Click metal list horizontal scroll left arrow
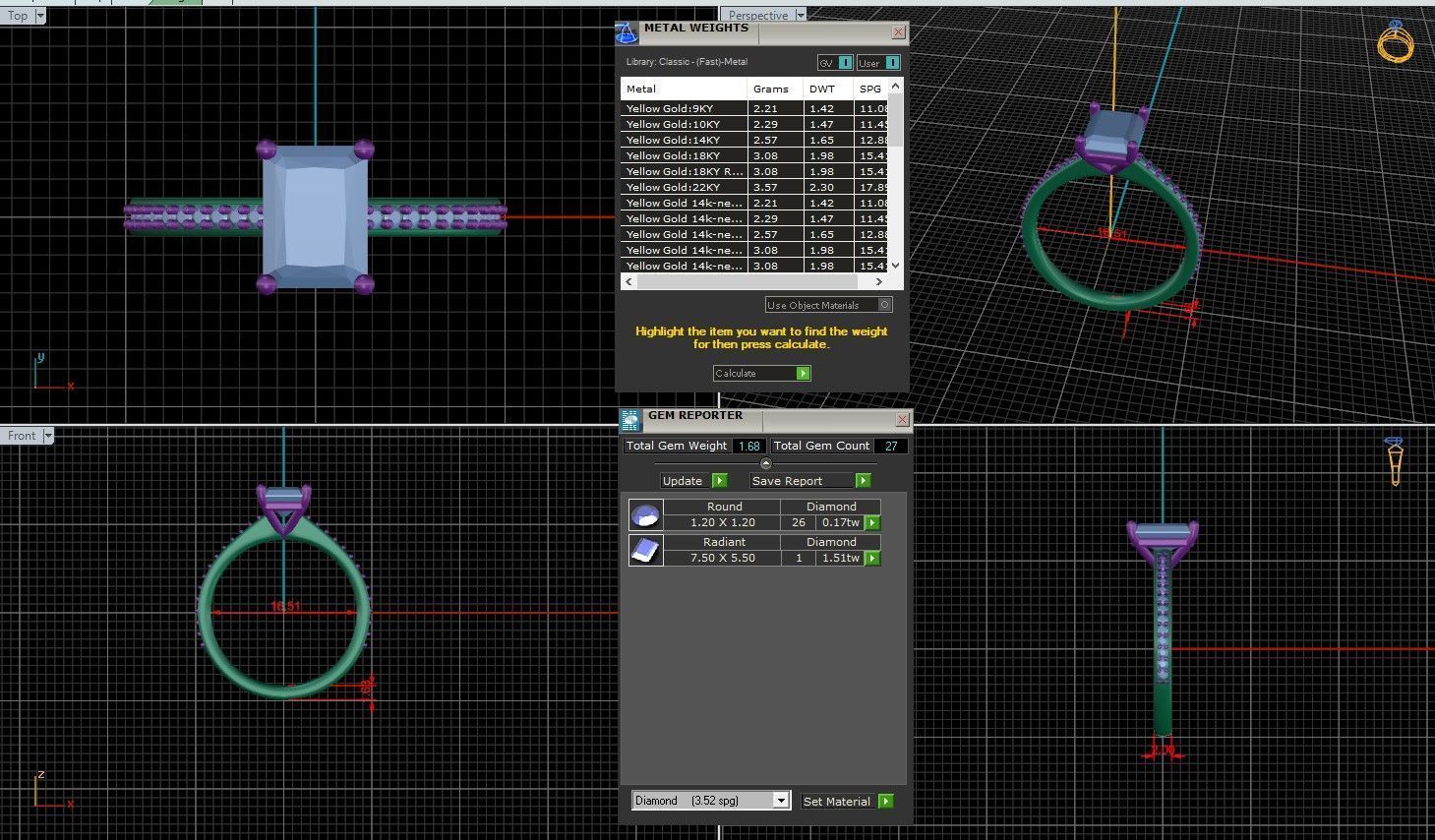Screen dimensions: 1435x840 click(x=628, y=281)
